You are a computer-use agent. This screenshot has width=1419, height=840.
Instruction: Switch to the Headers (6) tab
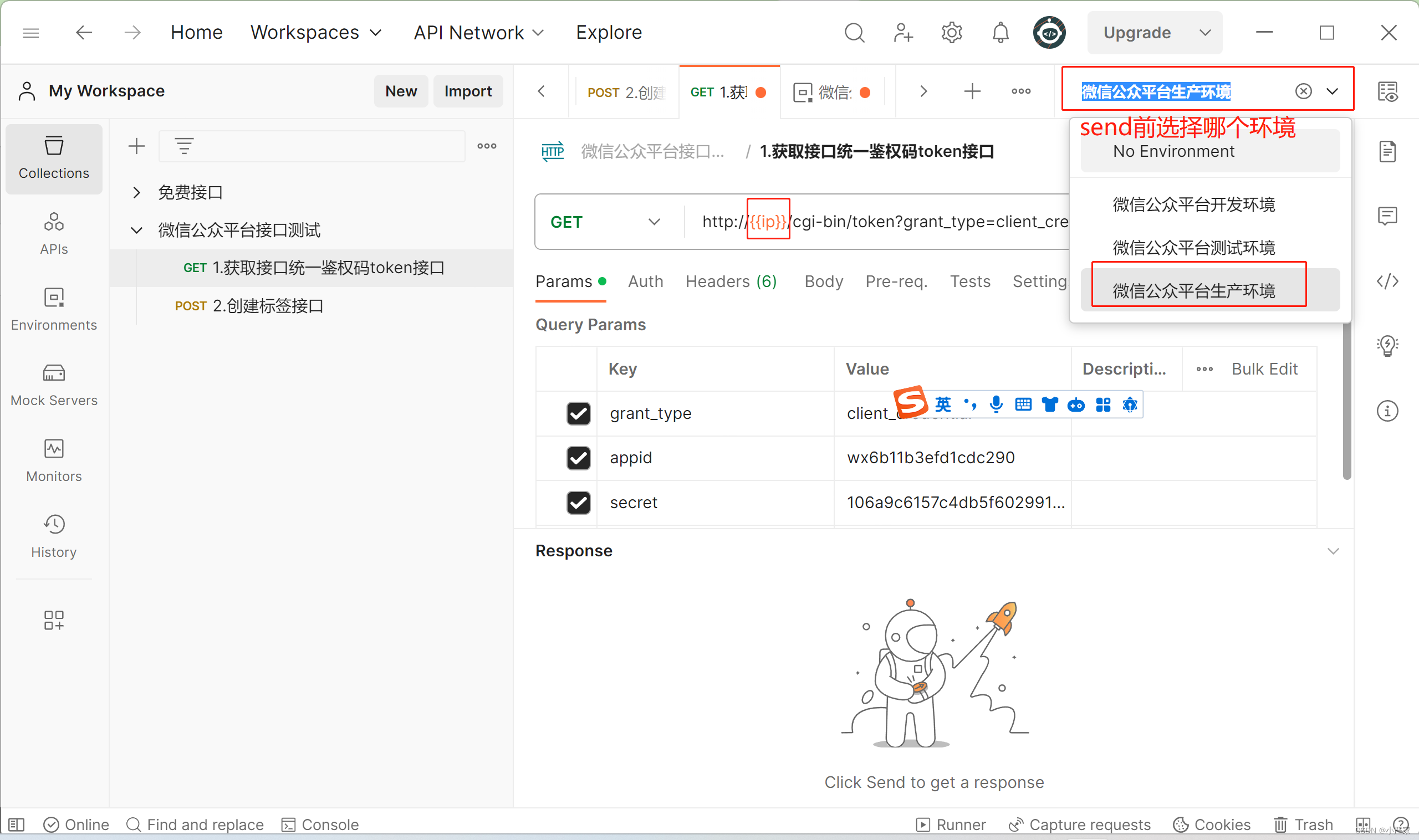point(731,281)
